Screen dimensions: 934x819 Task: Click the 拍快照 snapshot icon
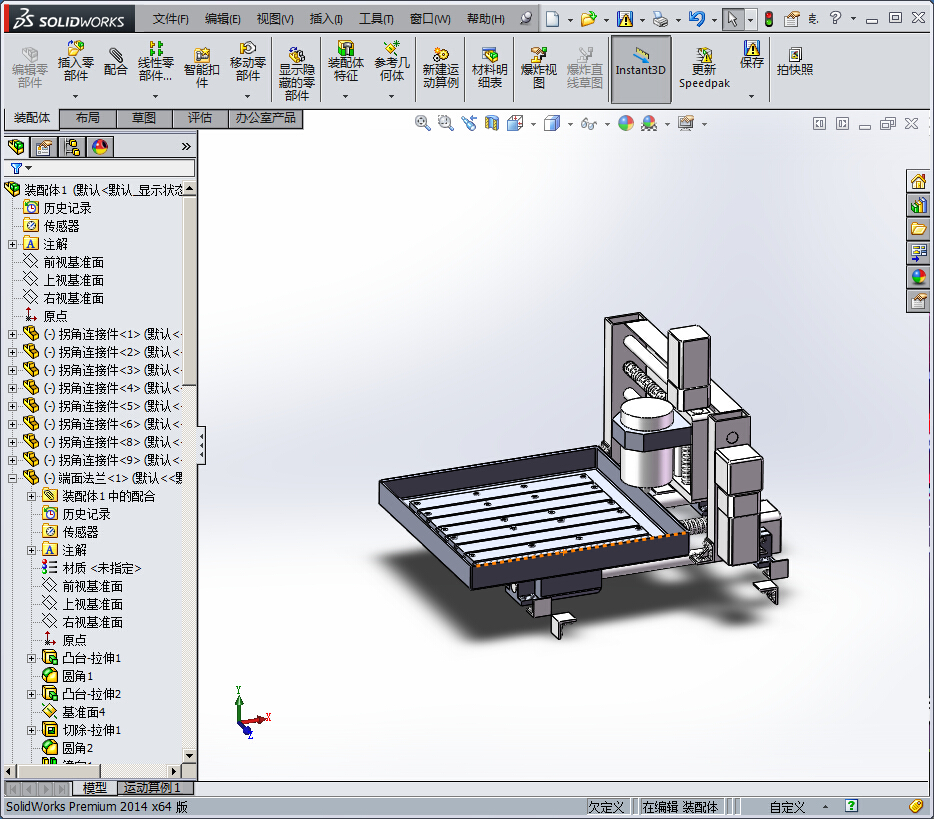pyautogui.click(x=795, y=61)
